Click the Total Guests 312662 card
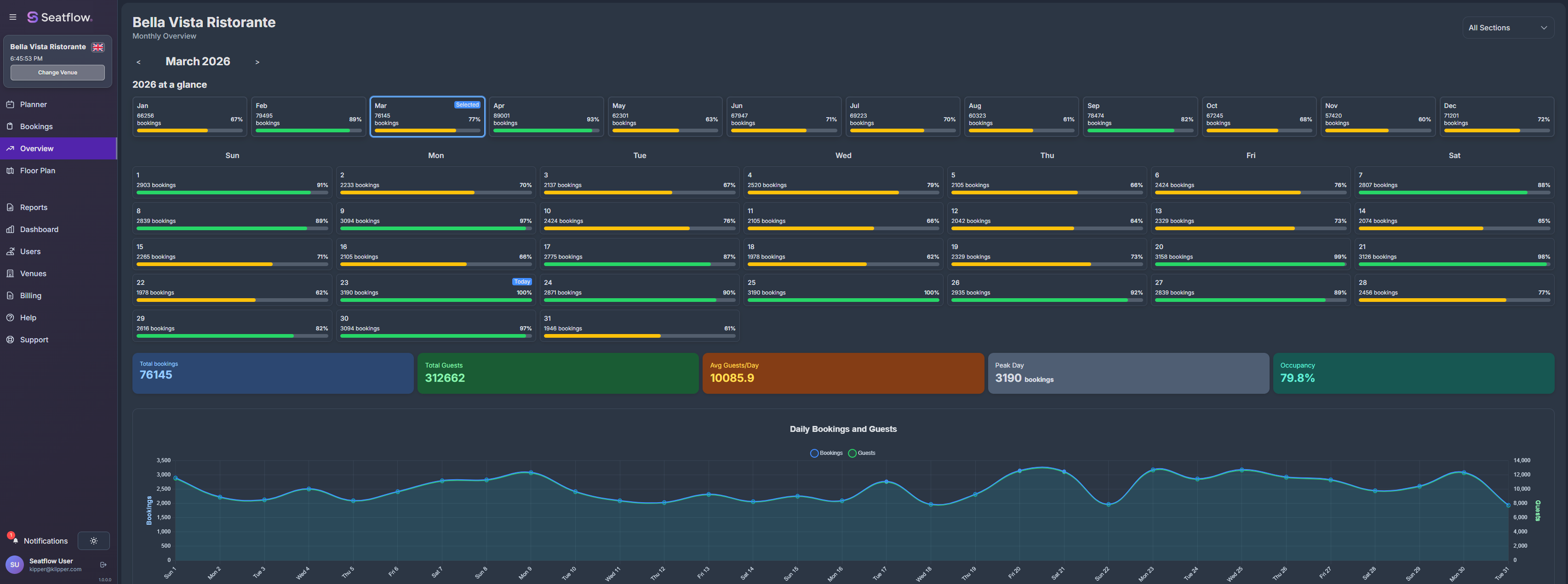Image resolution: width=1568 pixels, height=584 pixels. pos(558,374)
